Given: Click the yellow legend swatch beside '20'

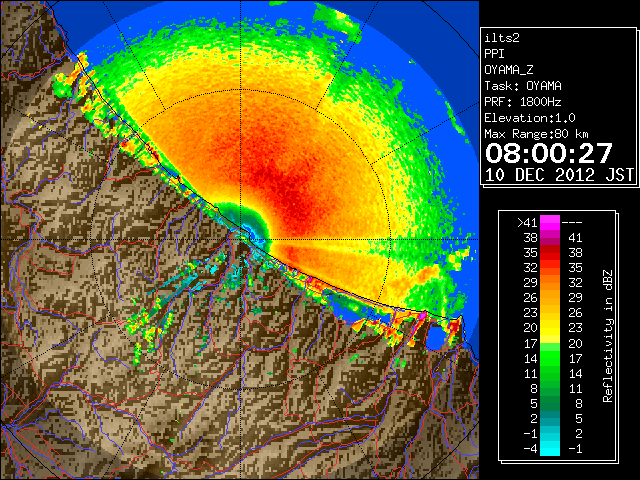Looking at the screenshot, I should [550, 328].
